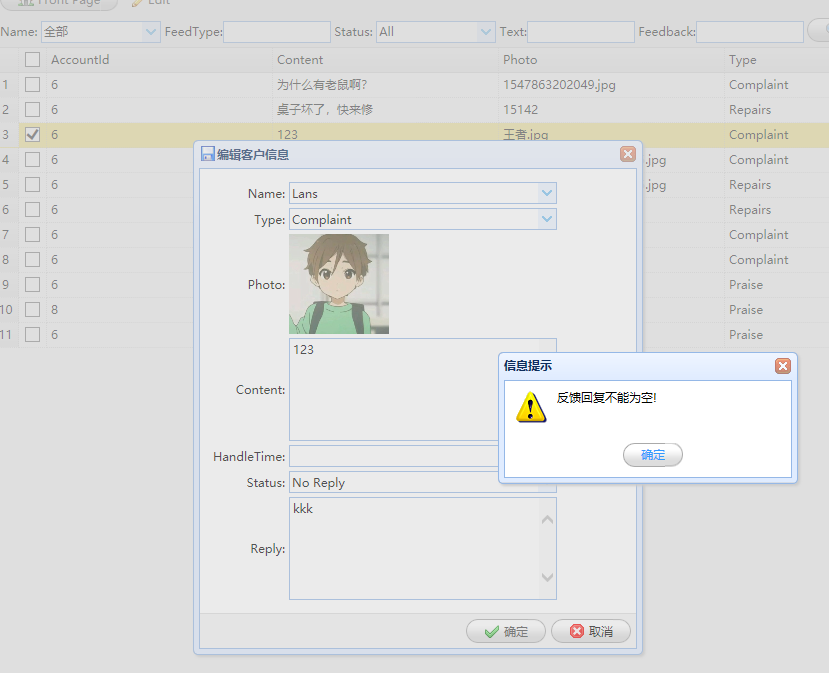
Task: Expand the Name dropdown showing Lans
Action: [x=547, y=193]
